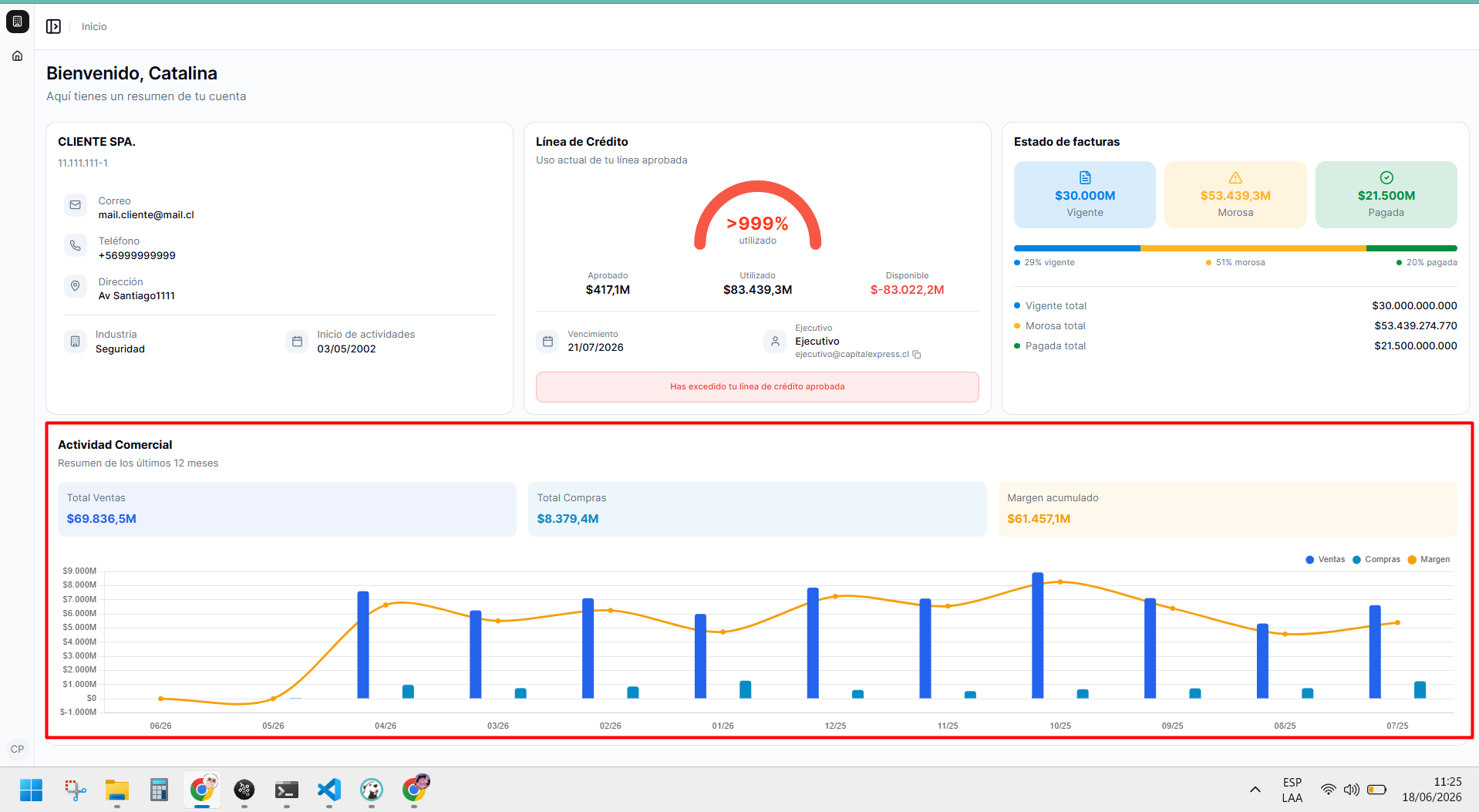Open Windows Terminal from taskbar
The image size is (1479, 812).
pyautogui.click(x=287, y=790)
